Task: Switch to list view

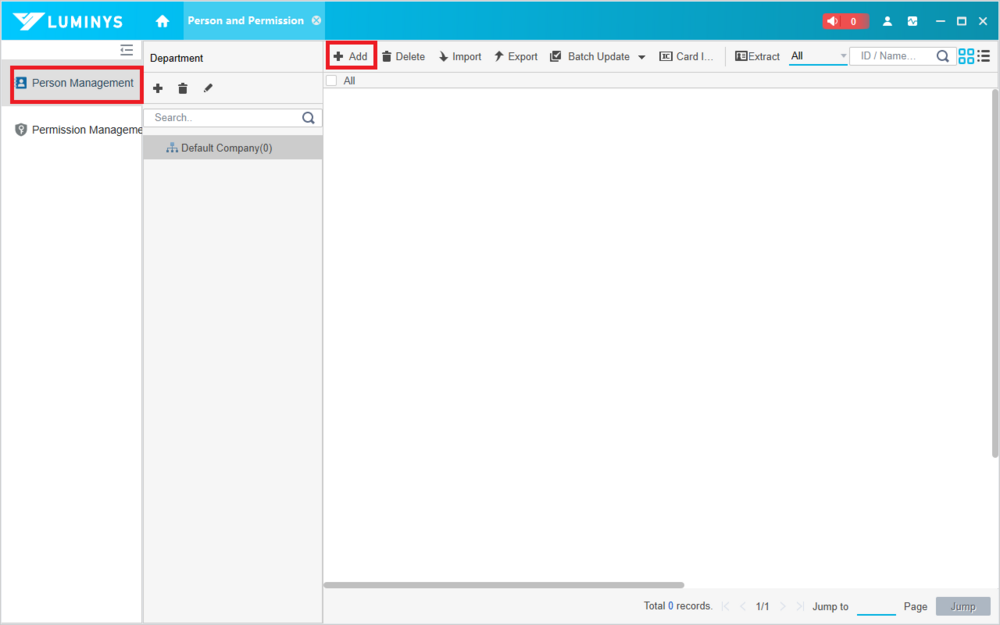Action: pyautogui.click(x=984, y=56)
